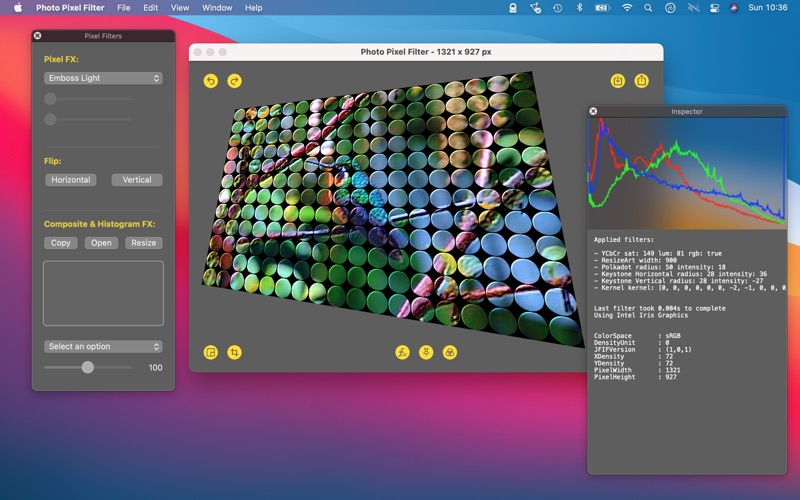
Task: Click the Open button under Composite FX
Action: click(101, 243)
